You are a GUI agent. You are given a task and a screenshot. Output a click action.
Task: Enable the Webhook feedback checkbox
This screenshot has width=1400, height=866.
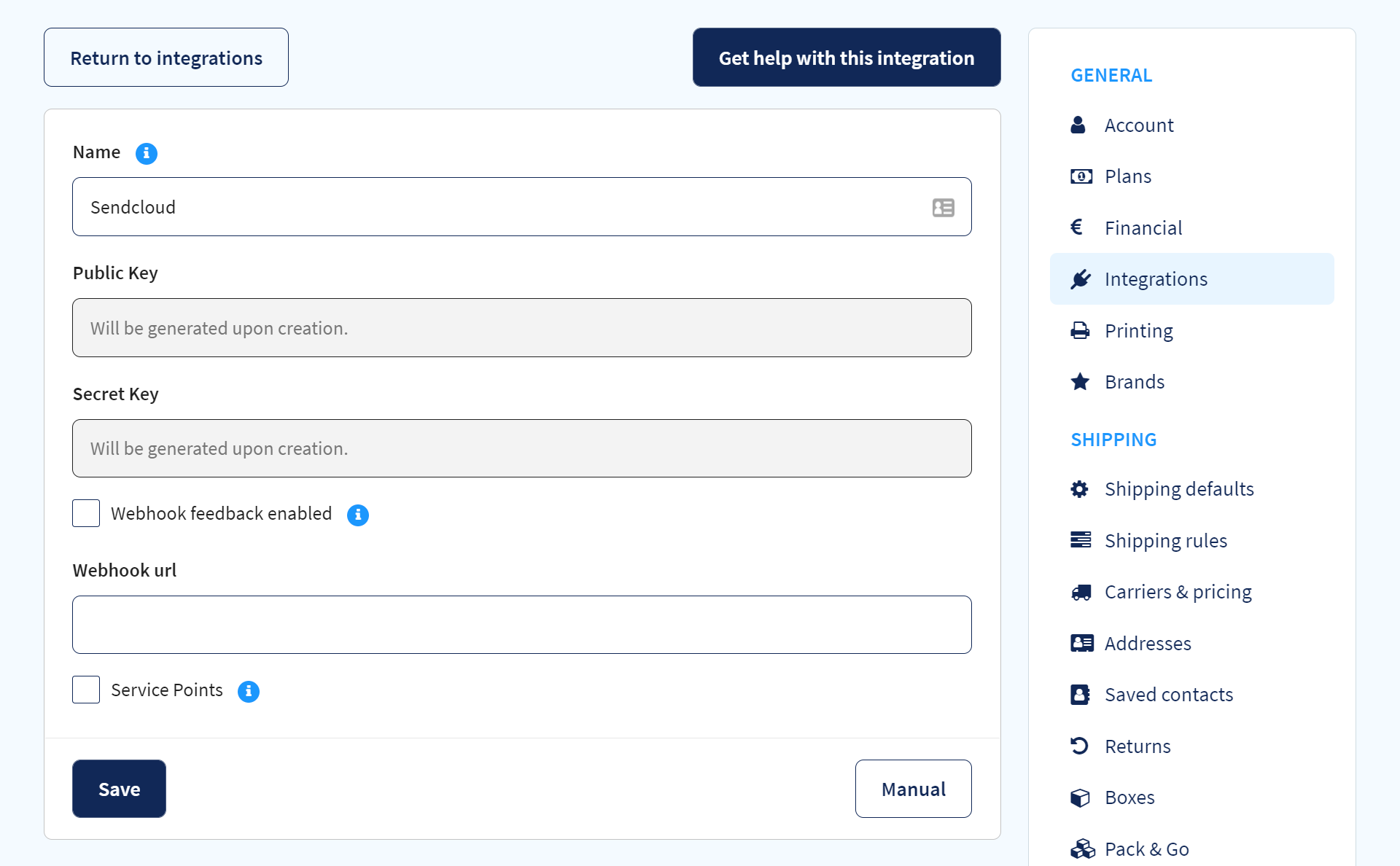(86, 513)
